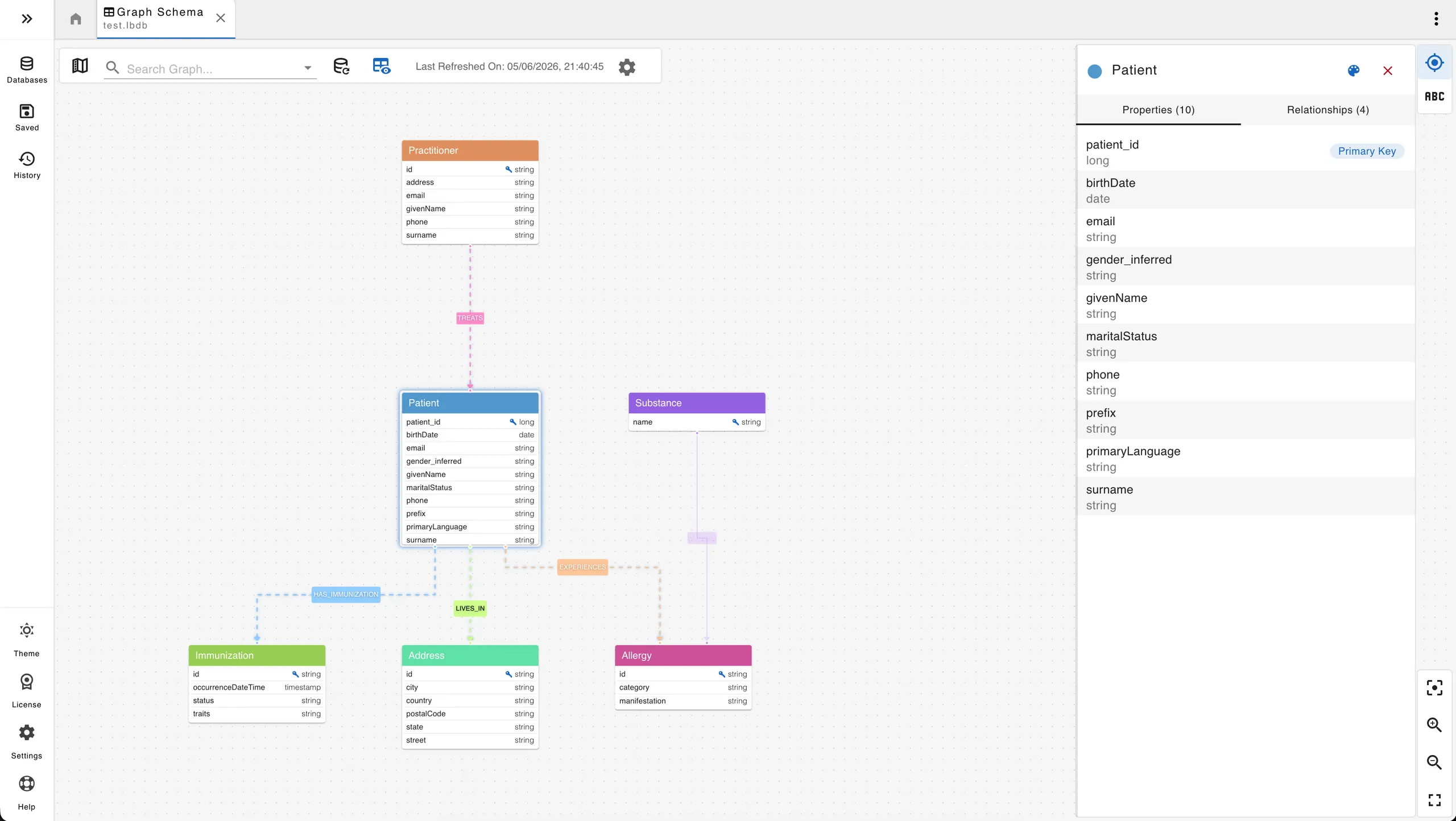1456x821 pixels.
Task: Open color palette for Patient node
Action: pos(1354,71)
